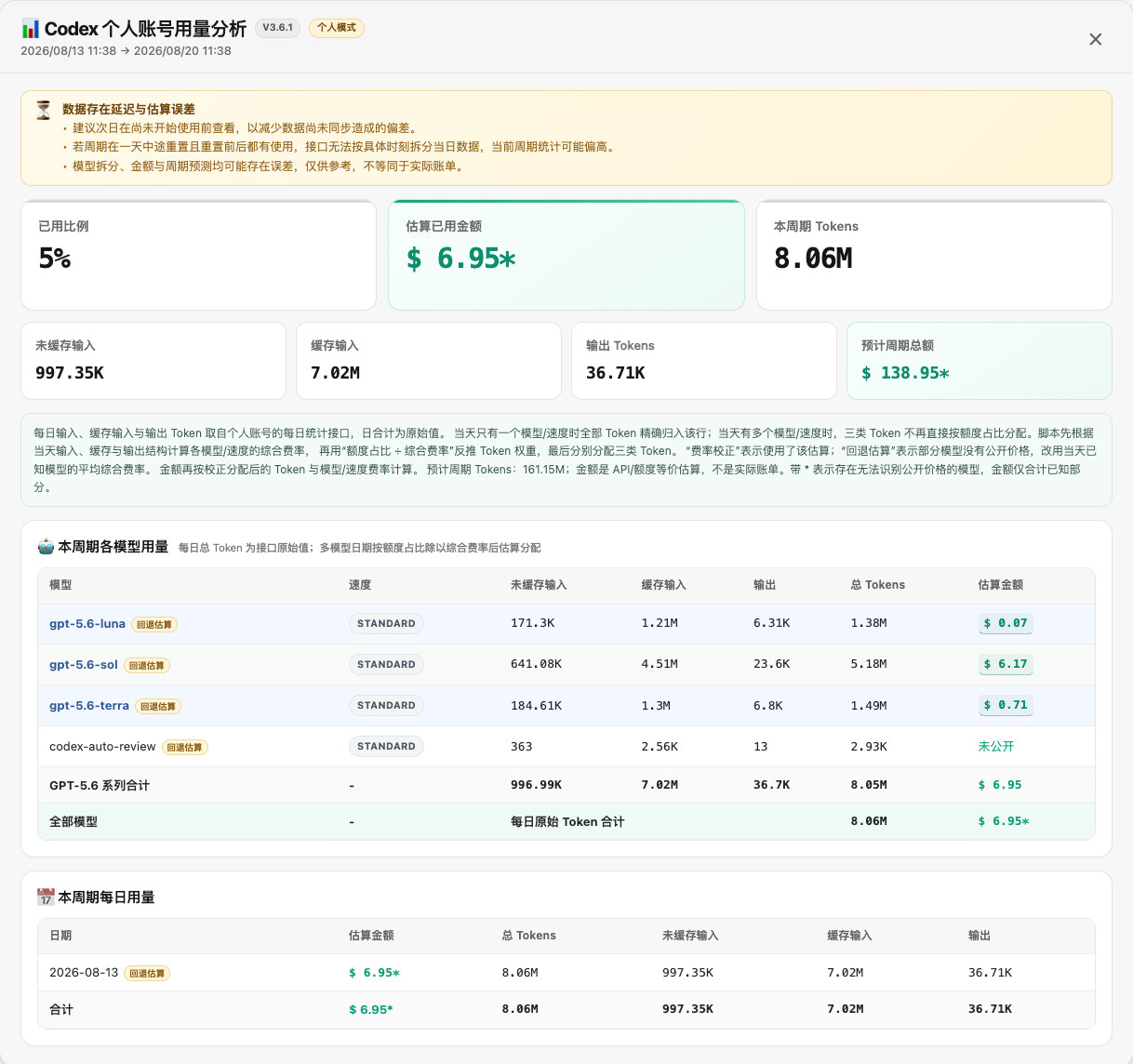
Task: Click $ 6.95 in GPT-5.6 系列合计 row
Action: 1000,785
